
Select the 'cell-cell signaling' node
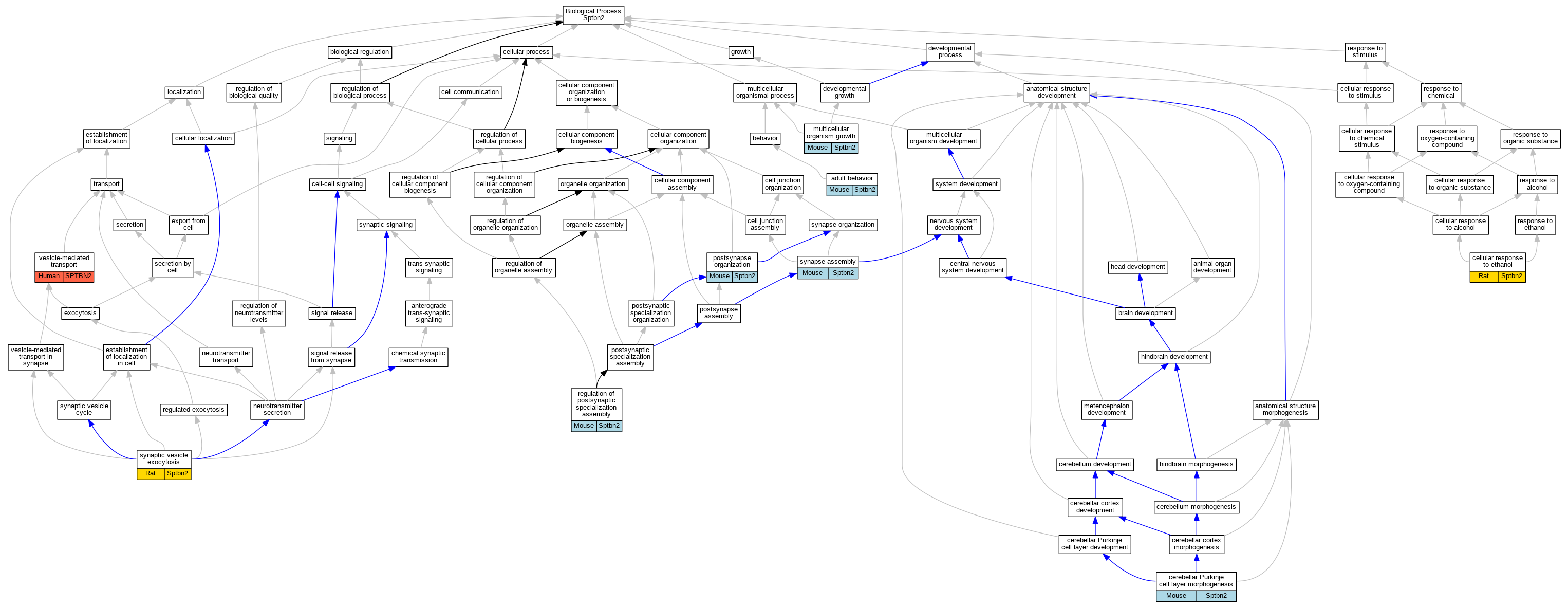point(337,185)
